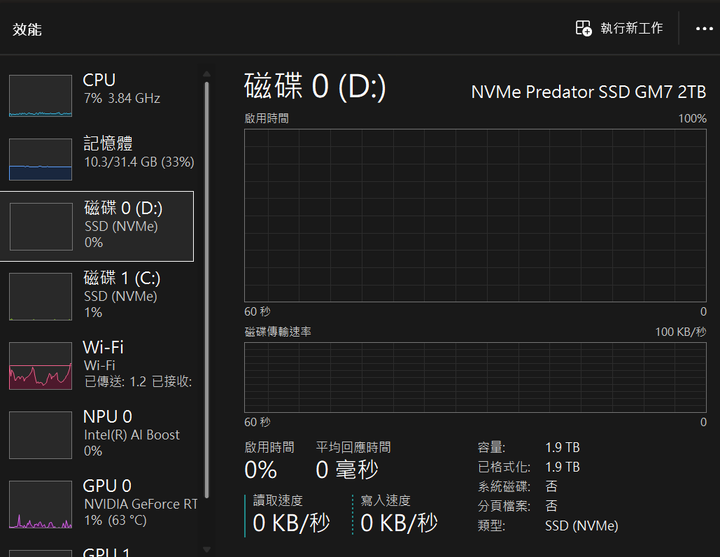Click the sidebar scroll up arrow

(207, 74)
